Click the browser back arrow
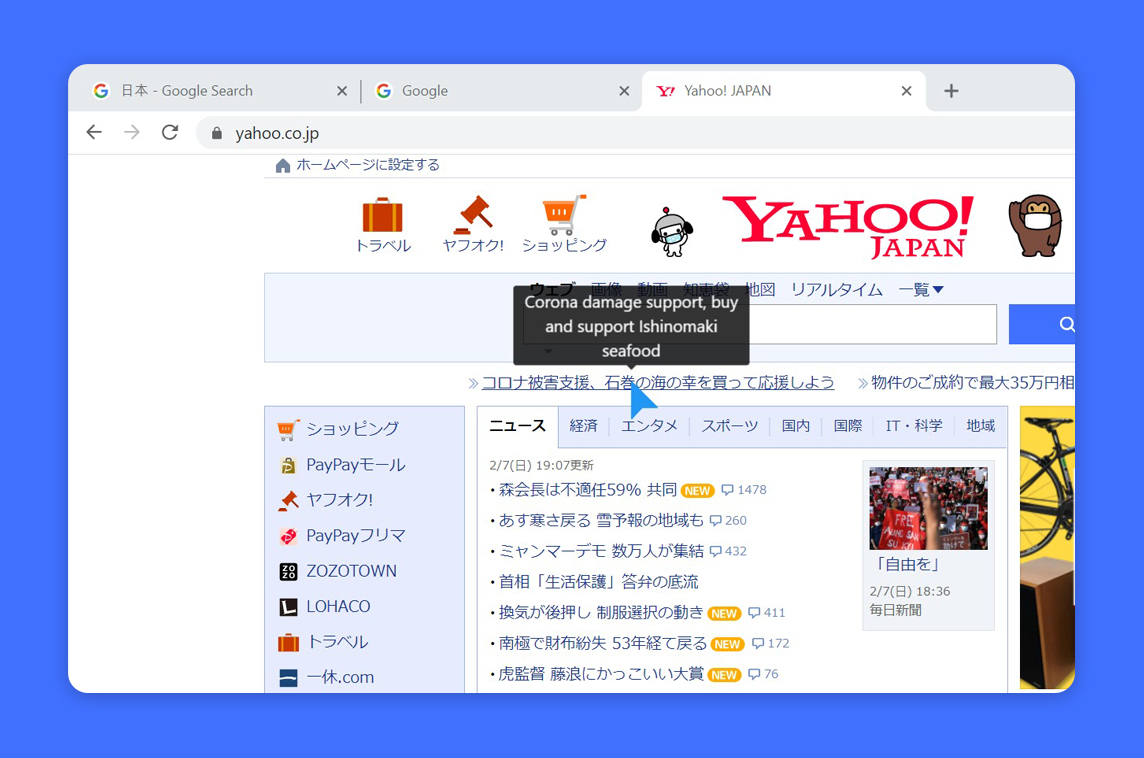This screenshot has height=758, width=1144. [x=94, y=132]
